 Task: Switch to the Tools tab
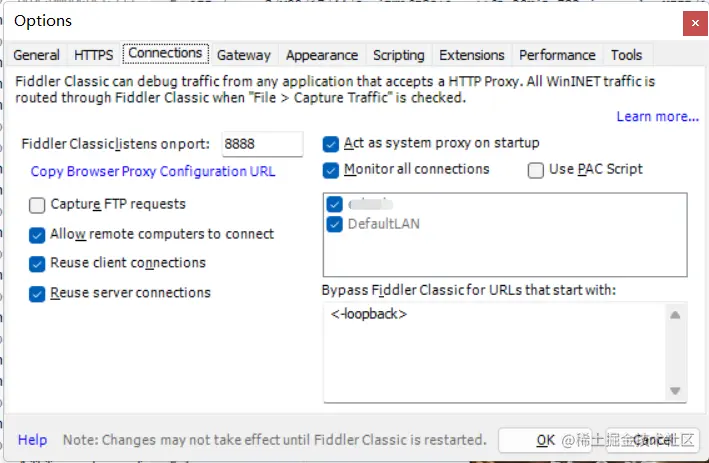click(x=626, y=55)
